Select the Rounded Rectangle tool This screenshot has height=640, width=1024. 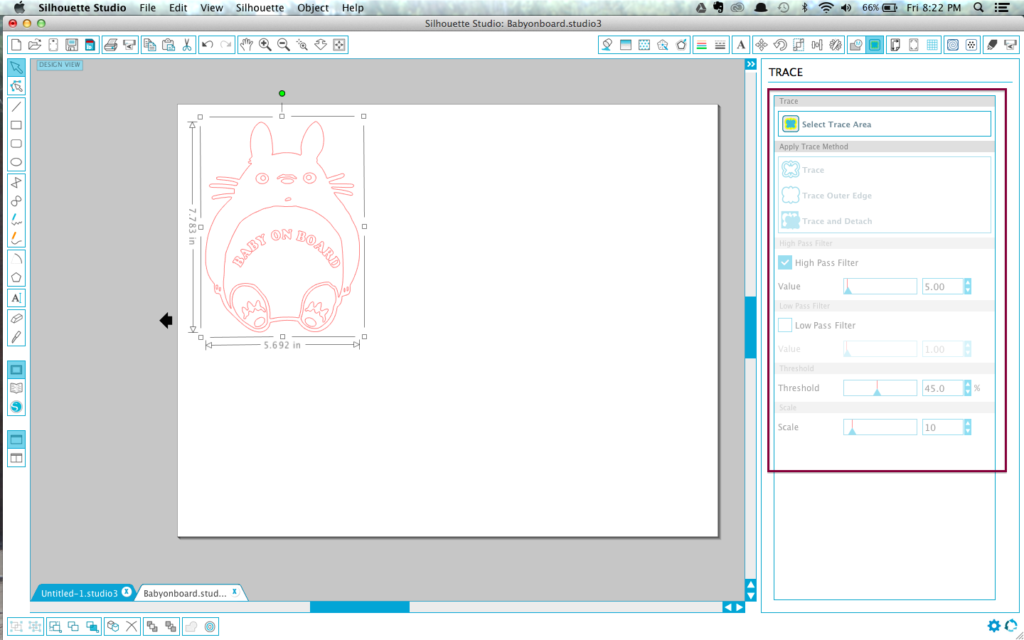pos(16,144)
